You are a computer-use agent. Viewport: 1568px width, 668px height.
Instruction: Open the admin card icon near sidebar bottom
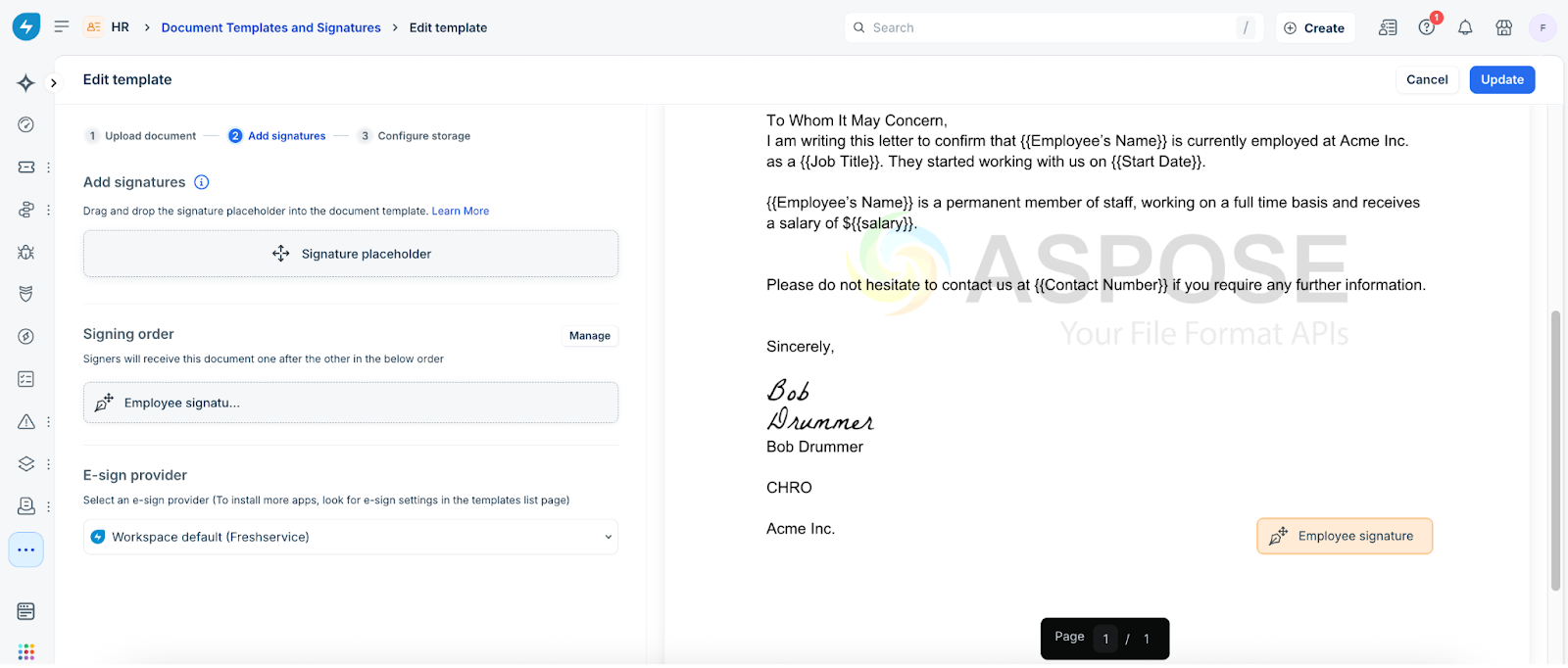[26, 611]
